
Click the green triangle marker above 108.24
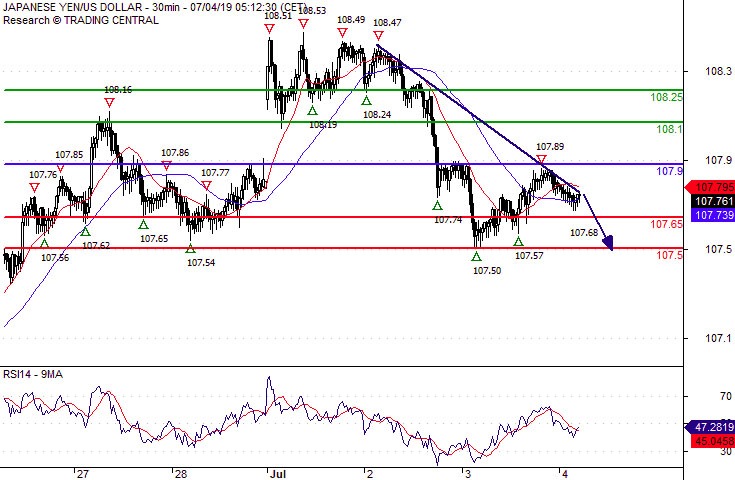[x=366, y=100]
